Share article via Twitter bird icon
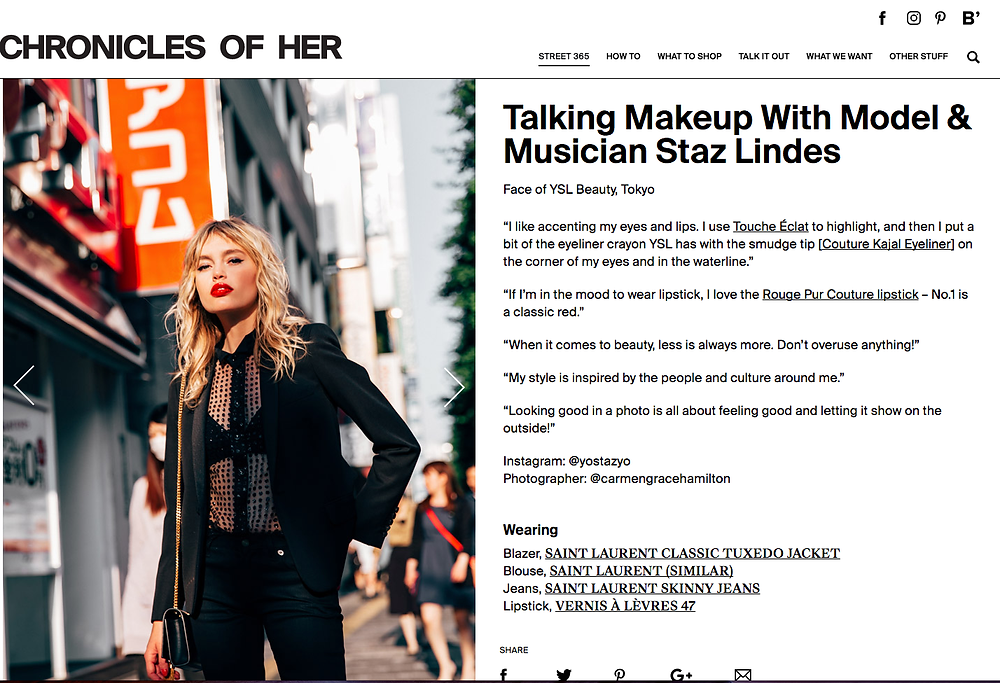The height and width of the screenshot is (683, 1000). (563, 675)
